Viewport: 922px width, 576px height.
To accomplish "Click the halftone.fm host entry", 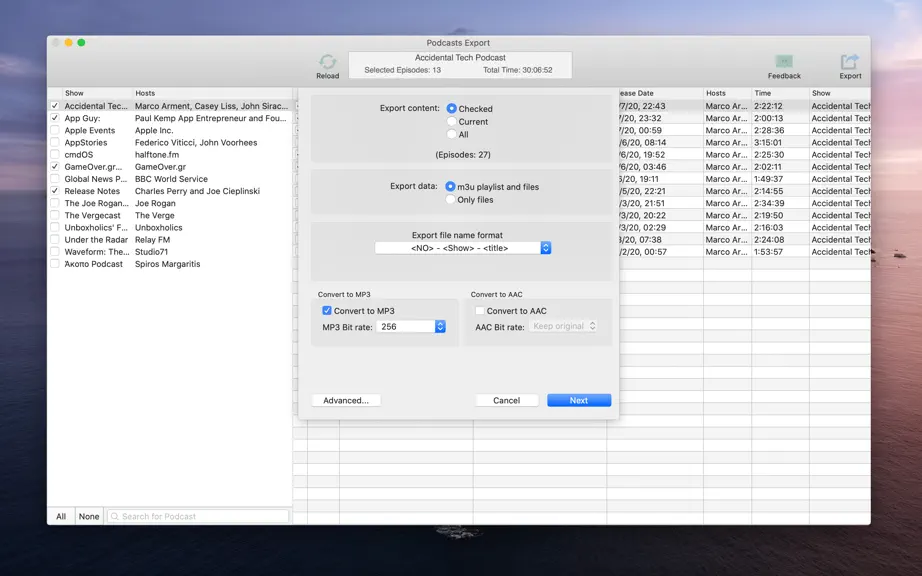I will (x=157, y=155).
